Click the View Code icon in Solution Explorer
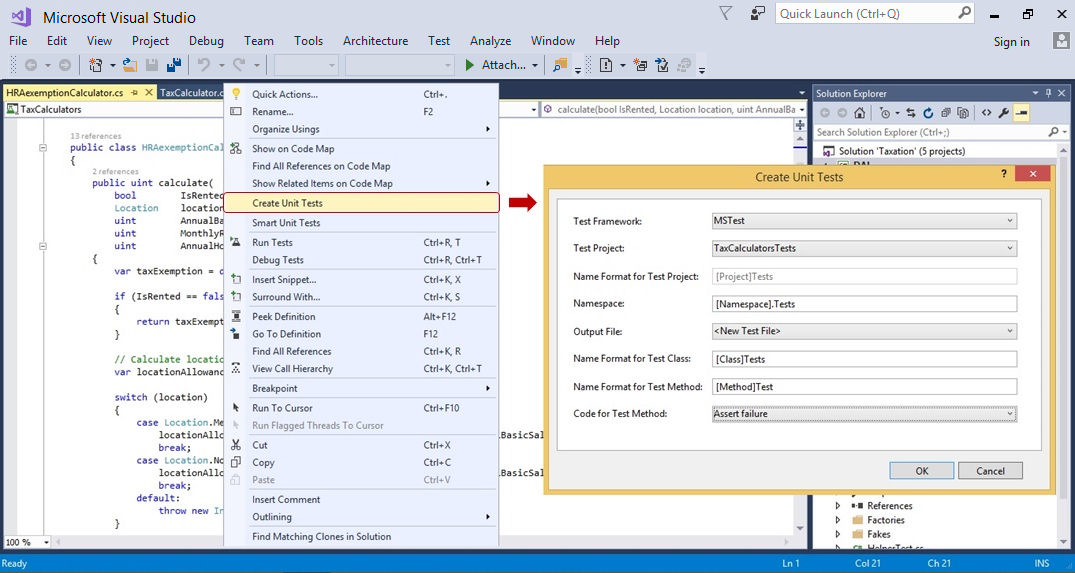 tap(986, 113)
